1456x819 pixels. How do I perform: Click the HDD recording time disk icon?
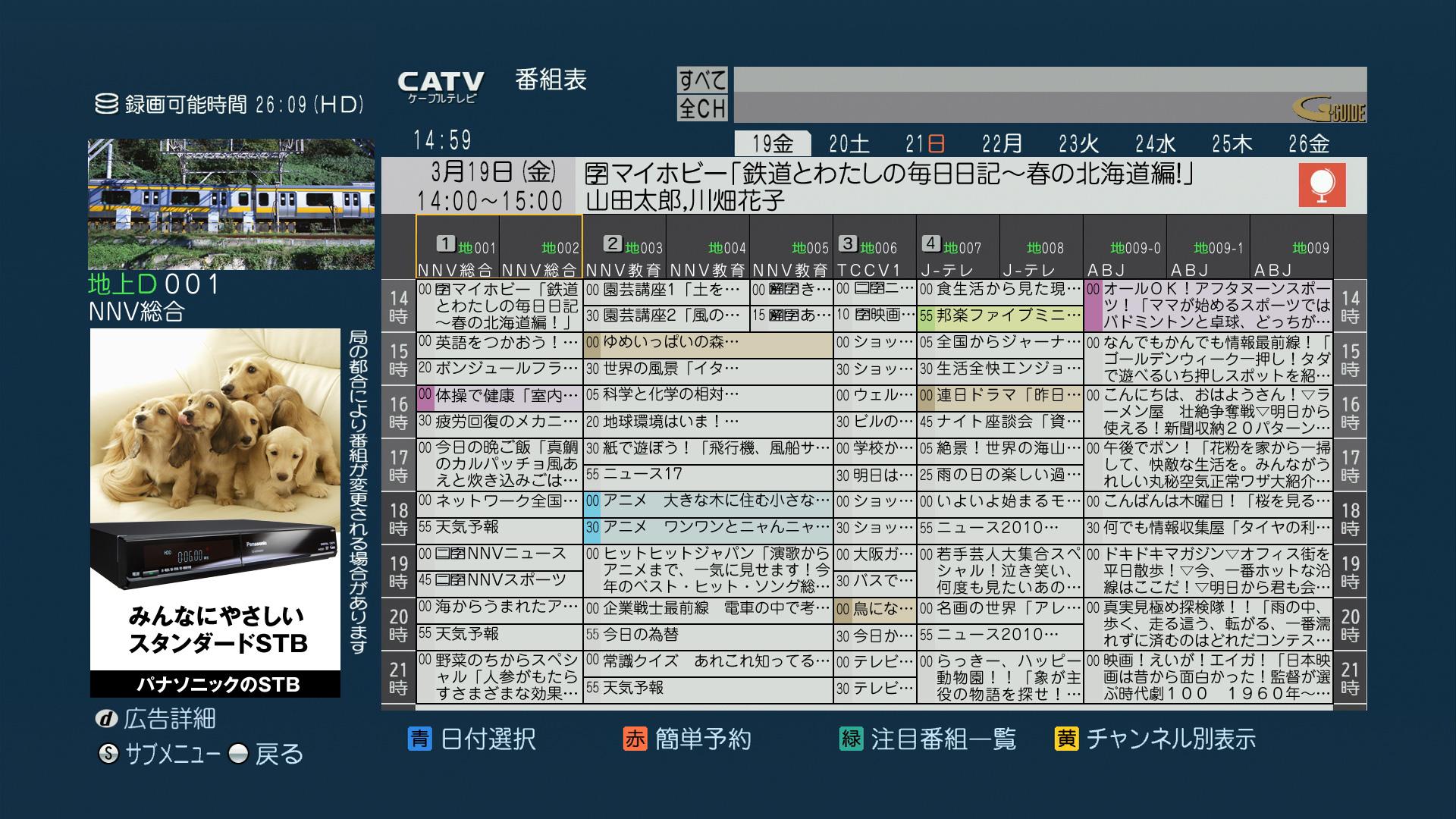[x=106, y=104]
